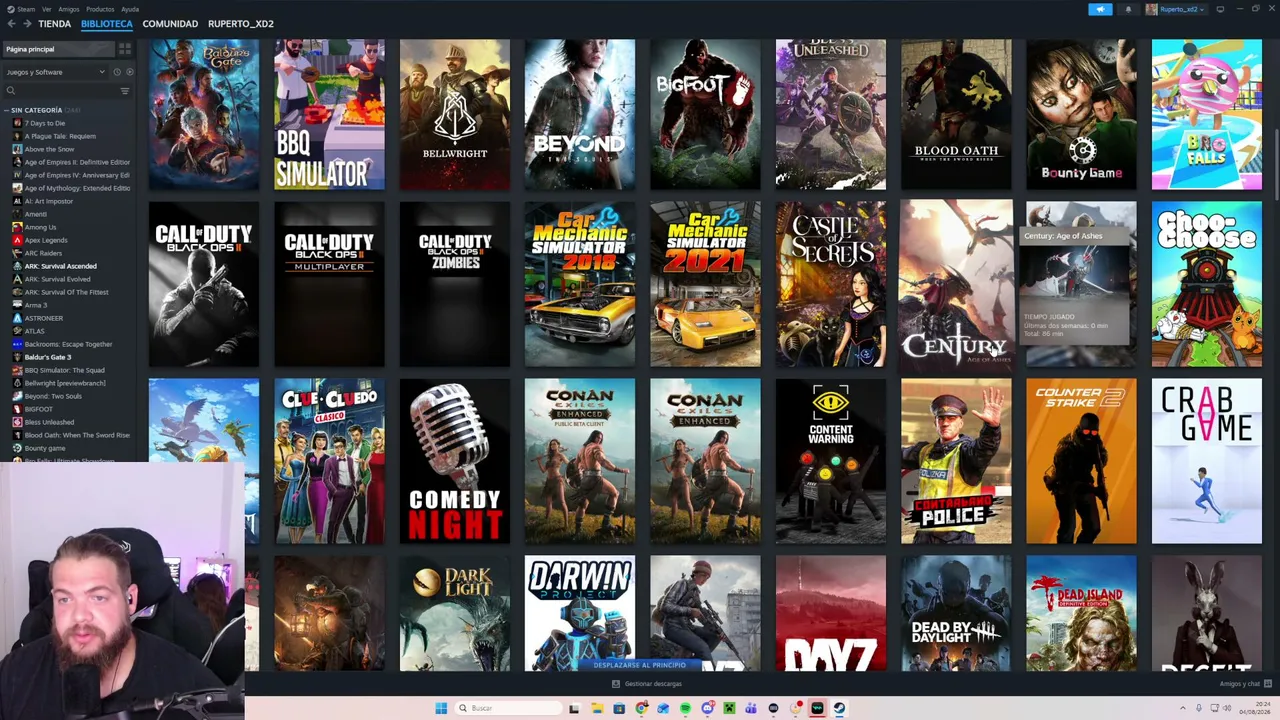Open the Minecraft icon in the taskbar
Image resolution: width=1280 pixels, height=720 pixels.
(729, 708)
